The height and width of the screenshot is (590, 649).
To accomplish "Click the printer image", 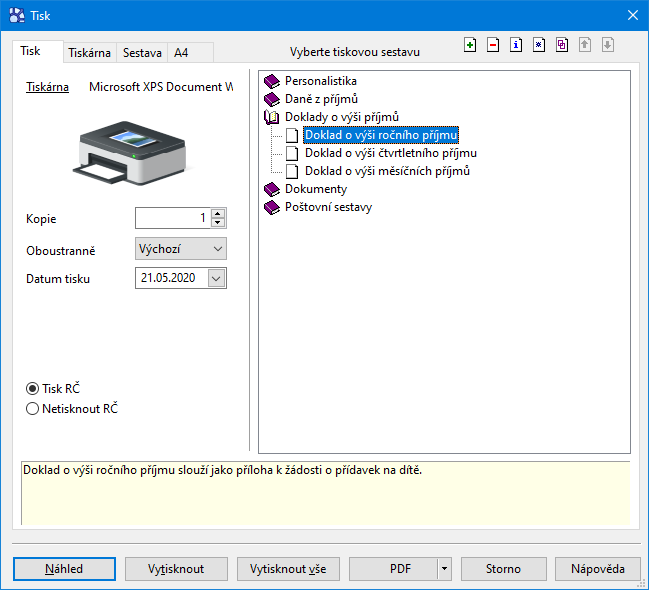I will (x=132, y=153).
